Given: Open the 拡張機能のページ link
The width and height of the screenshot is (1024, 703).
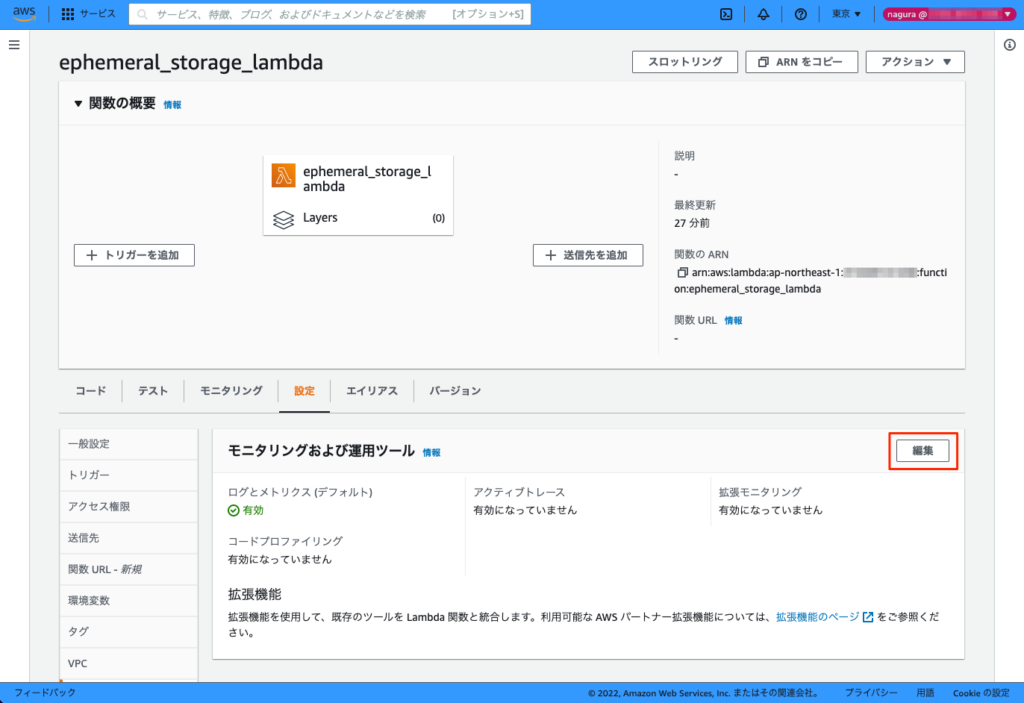Looking at the screenshot, I should (824, 617).
